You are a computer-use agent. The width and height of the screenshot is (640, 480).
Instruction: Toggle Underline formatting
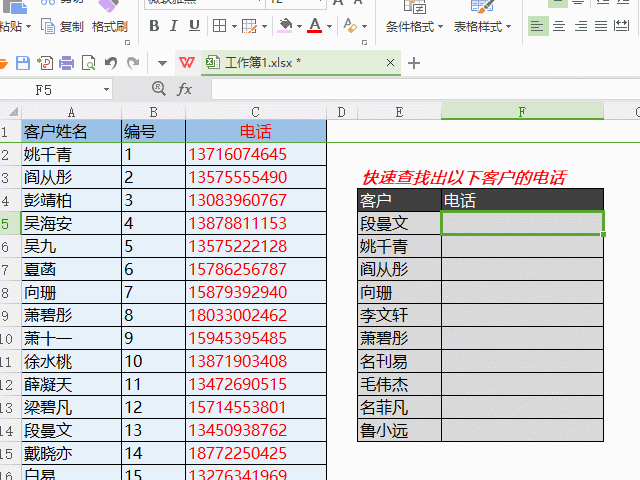pyautogui.click(x=194, y=26)
